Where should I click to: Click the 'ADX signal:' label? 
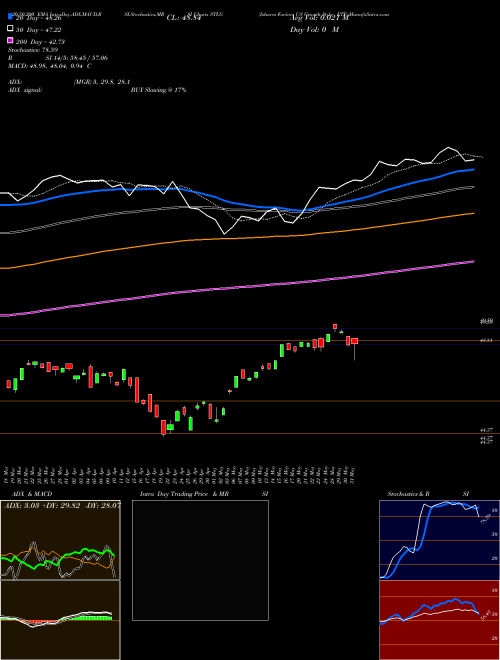click(25, 90)
